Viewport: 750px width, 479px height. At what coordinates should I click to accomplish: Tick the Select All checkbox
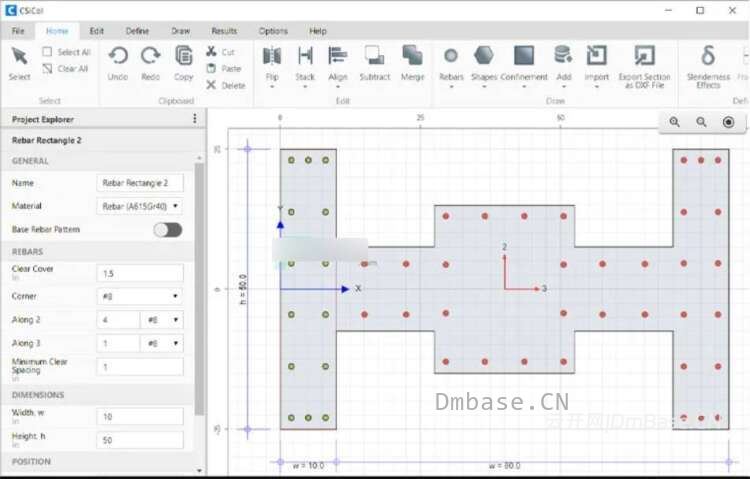point(47,52)
